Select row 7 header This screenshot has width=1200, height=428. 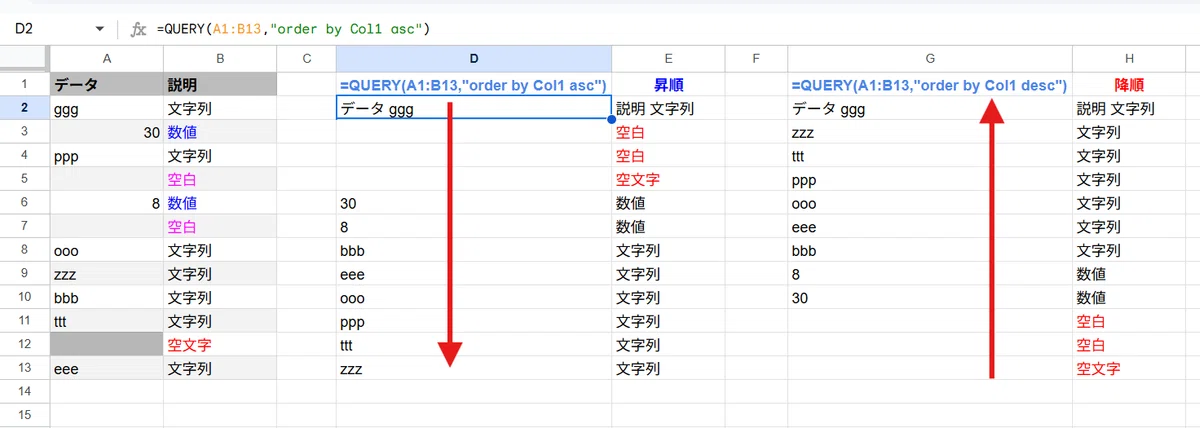pyautogui.click(x=25, y=226)
